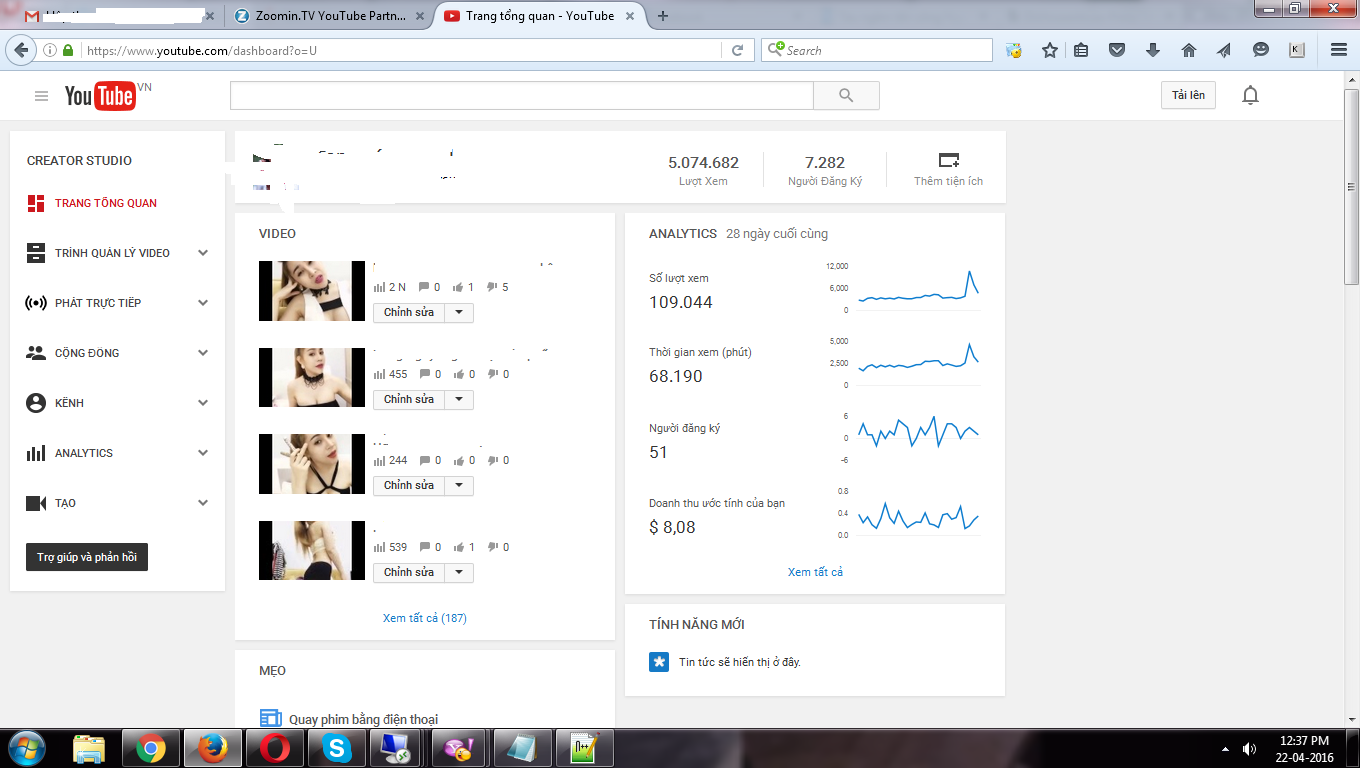Open the Quay phim bằng điện thoại tip
The height and width of the screenshot is (768, 1360).
point(363,719)
